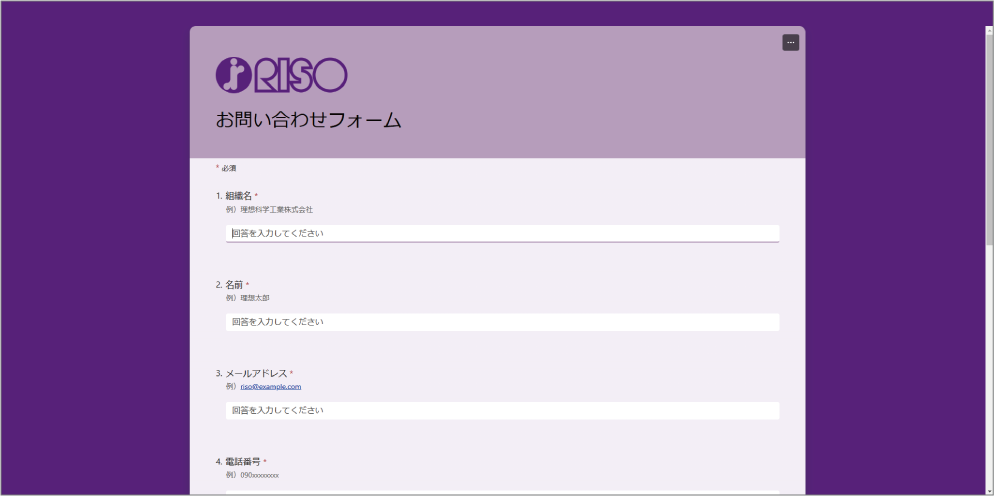Screen dimensions: 994x496
Task: Open the riso@example.com example link
Action: 270,386
